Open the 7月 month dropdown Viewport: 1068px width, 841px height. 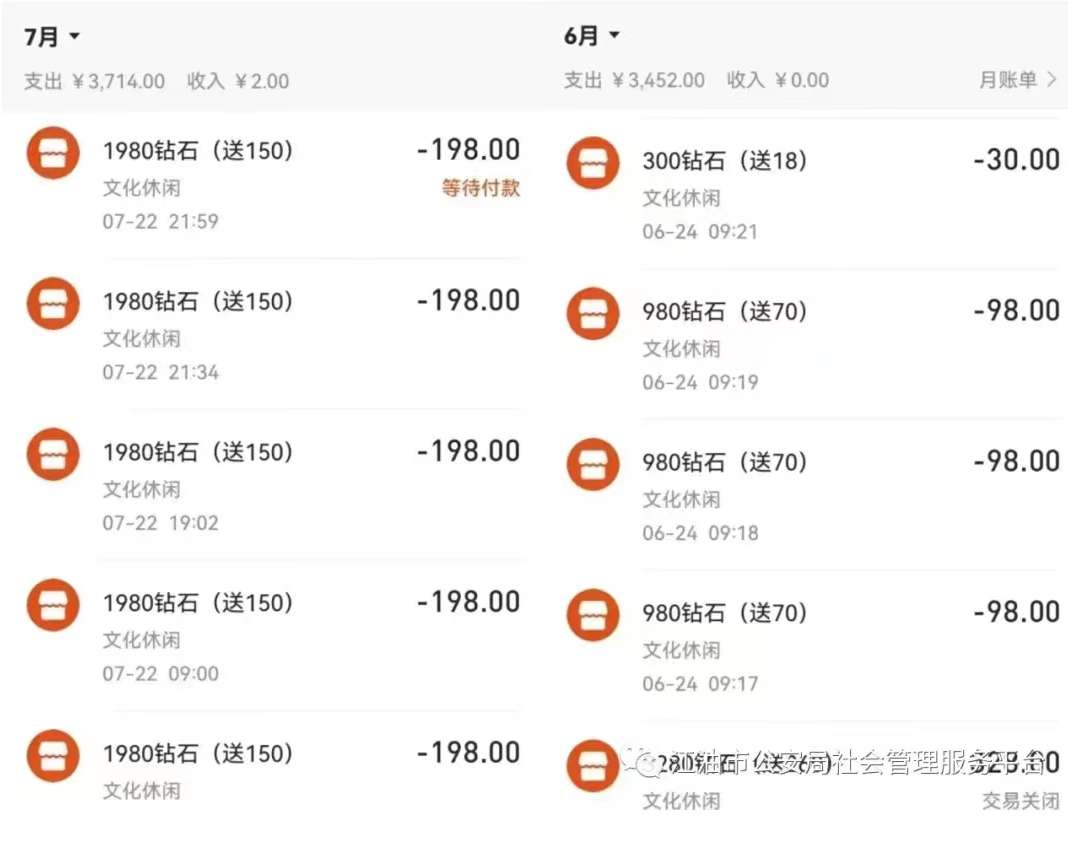52,37
